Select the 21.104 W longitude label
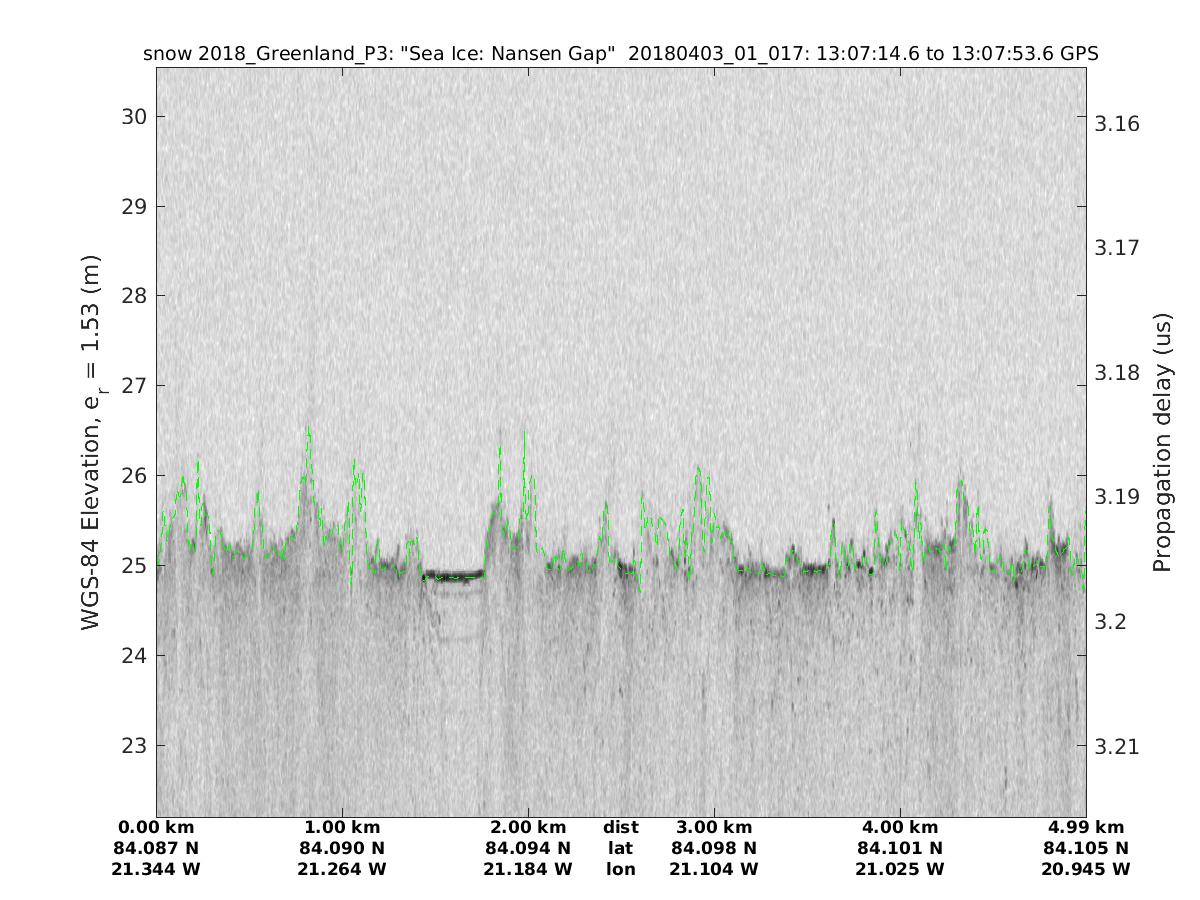 [x=714, y=870]
